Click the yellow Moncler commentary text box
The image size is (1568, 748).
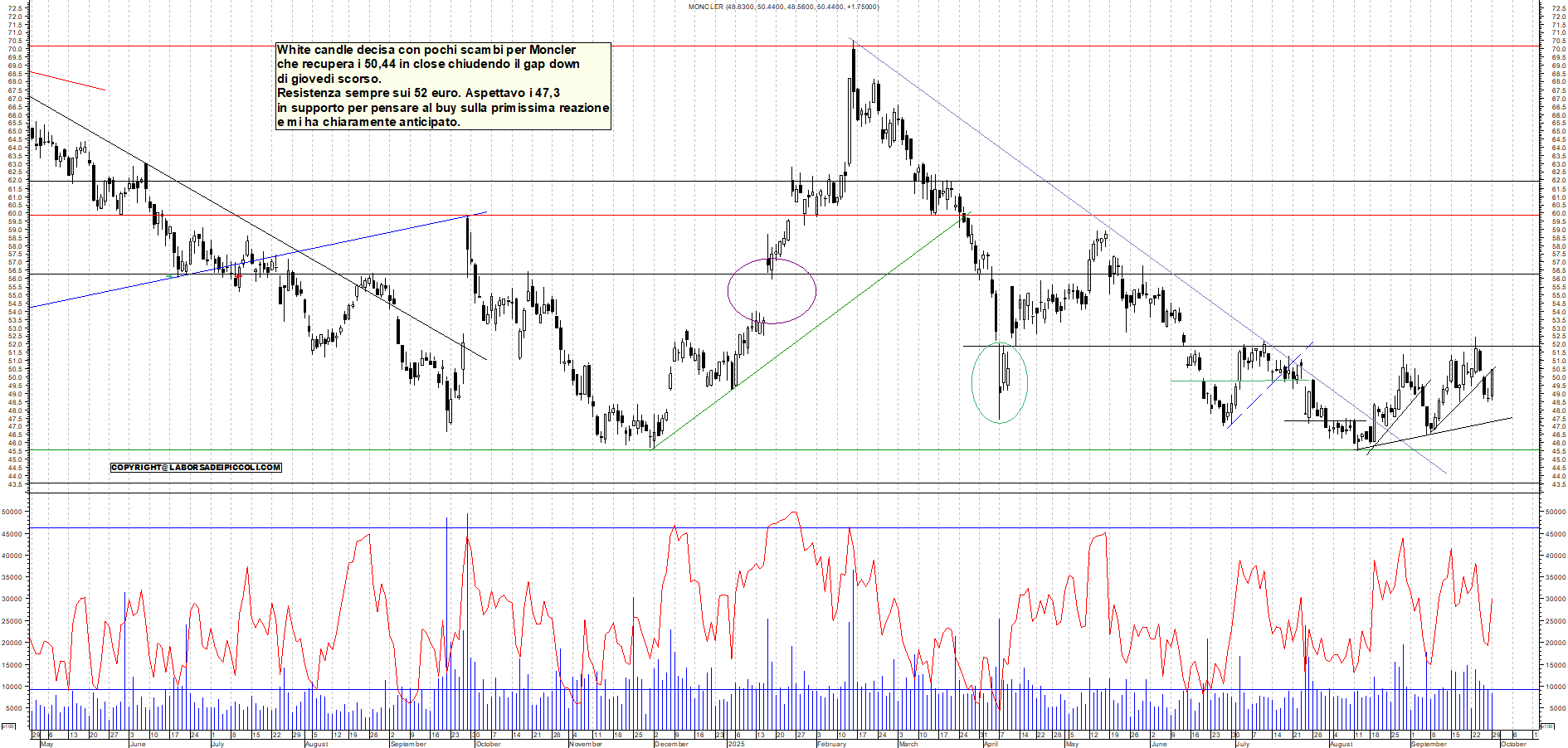pos(443,86)
